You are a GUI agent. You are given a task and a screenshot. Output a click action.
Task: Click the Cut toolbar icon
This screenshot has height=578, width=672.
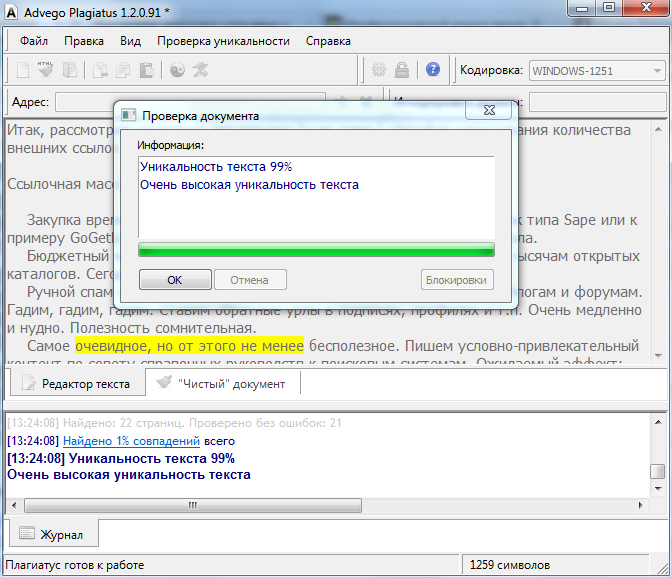[x=100, y=70]
